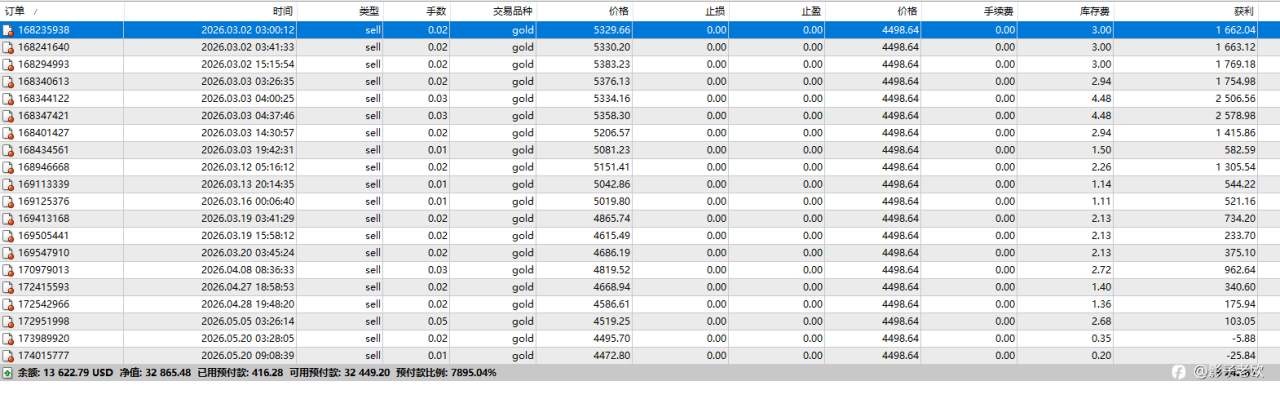Select the time 2026.03.20 03:45:24
The height and width of the screenshot is (399, 1280).
tap(247, 253)
